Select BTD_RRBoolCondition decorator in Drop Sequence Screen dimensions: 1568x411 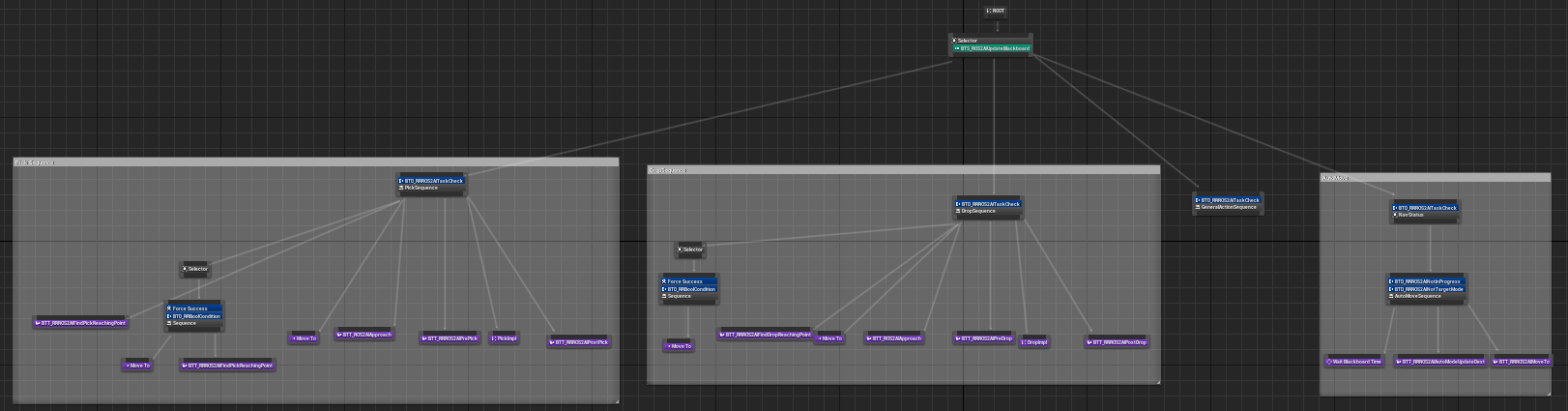tap(688, 289)
